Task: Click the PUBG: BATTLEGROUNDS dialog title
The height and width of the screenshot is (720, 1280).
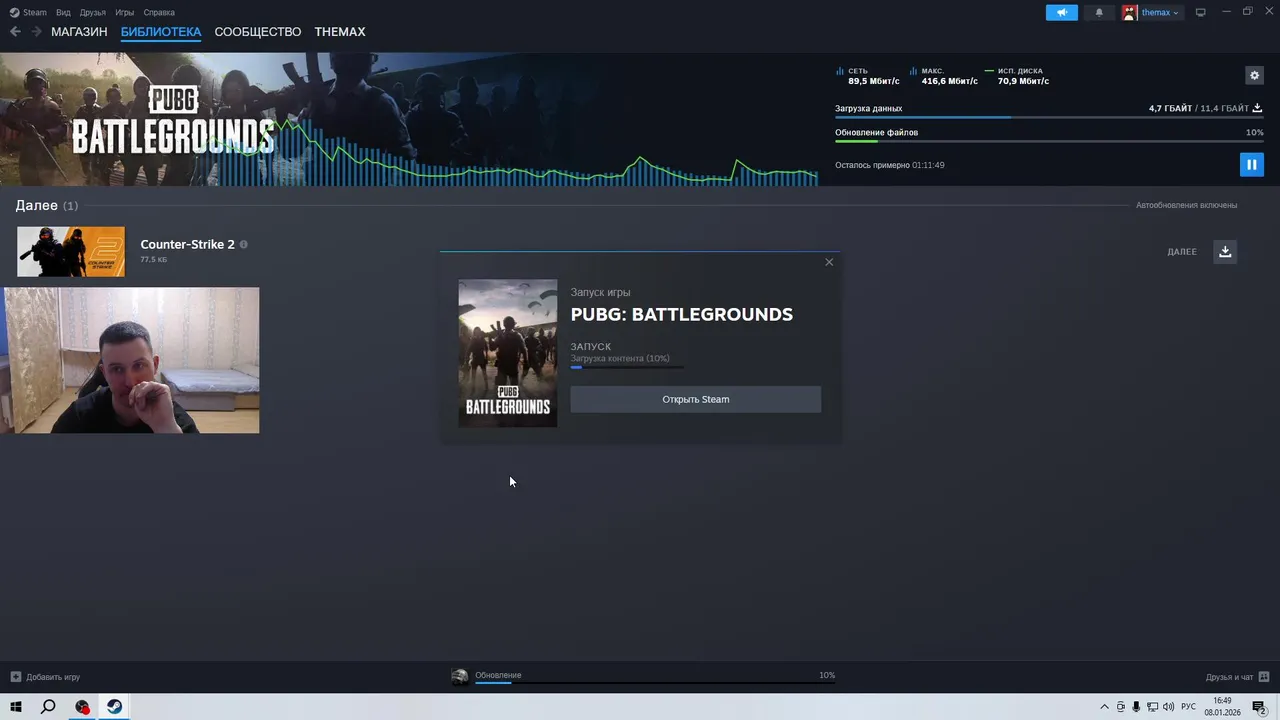Action: click(681, 314)
